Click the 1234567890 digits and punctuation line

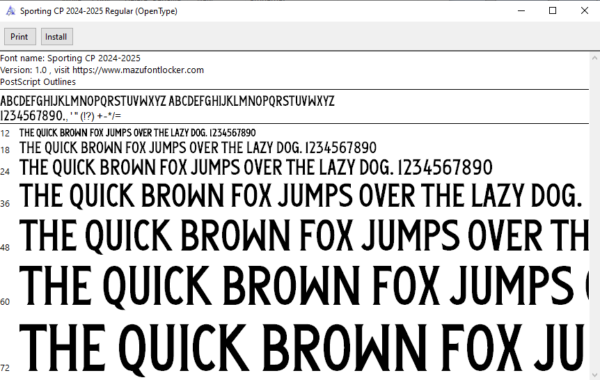coord(60,116)
